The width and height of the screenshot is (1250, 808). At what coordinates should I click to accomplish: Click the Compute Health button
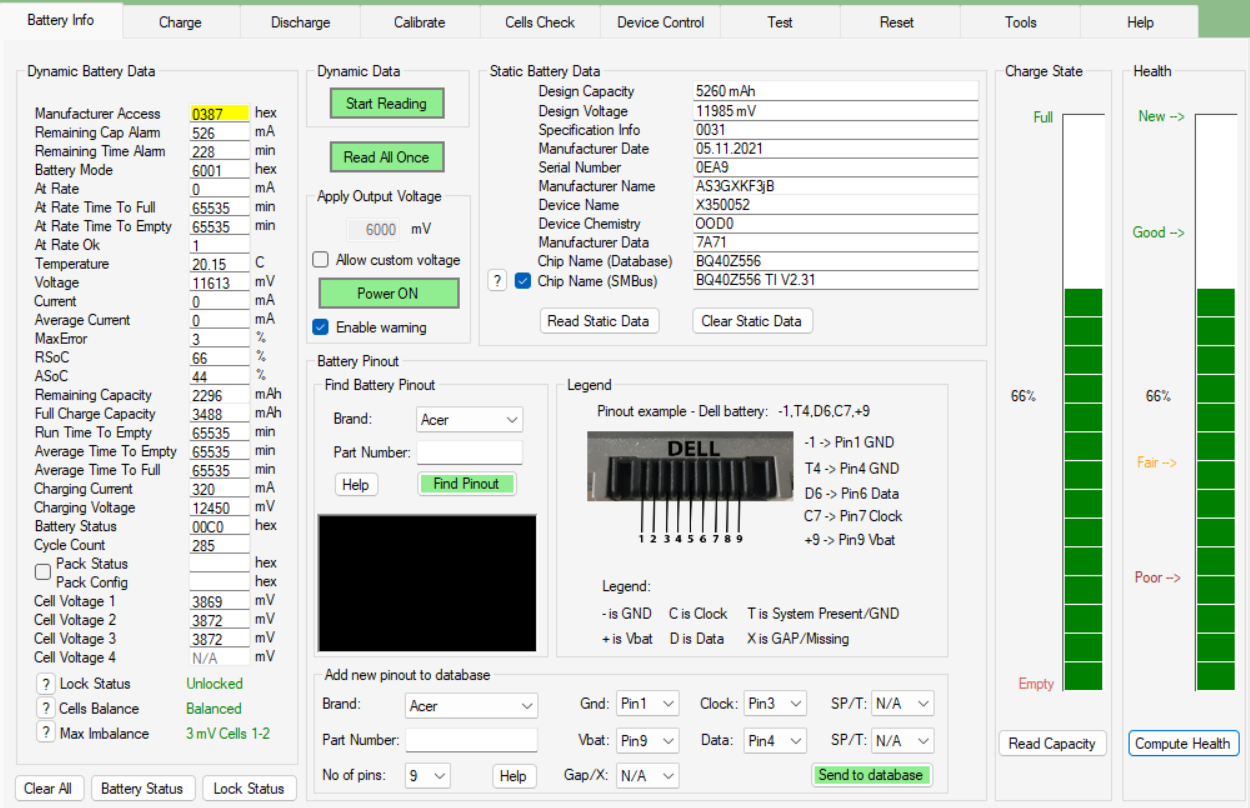coord(1184,743)
